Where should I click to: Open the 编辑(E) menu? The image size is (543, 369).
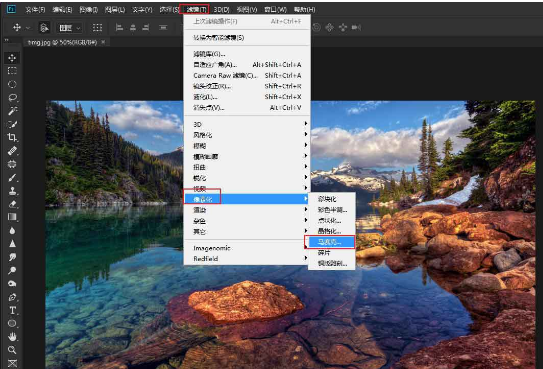point(62,9)
